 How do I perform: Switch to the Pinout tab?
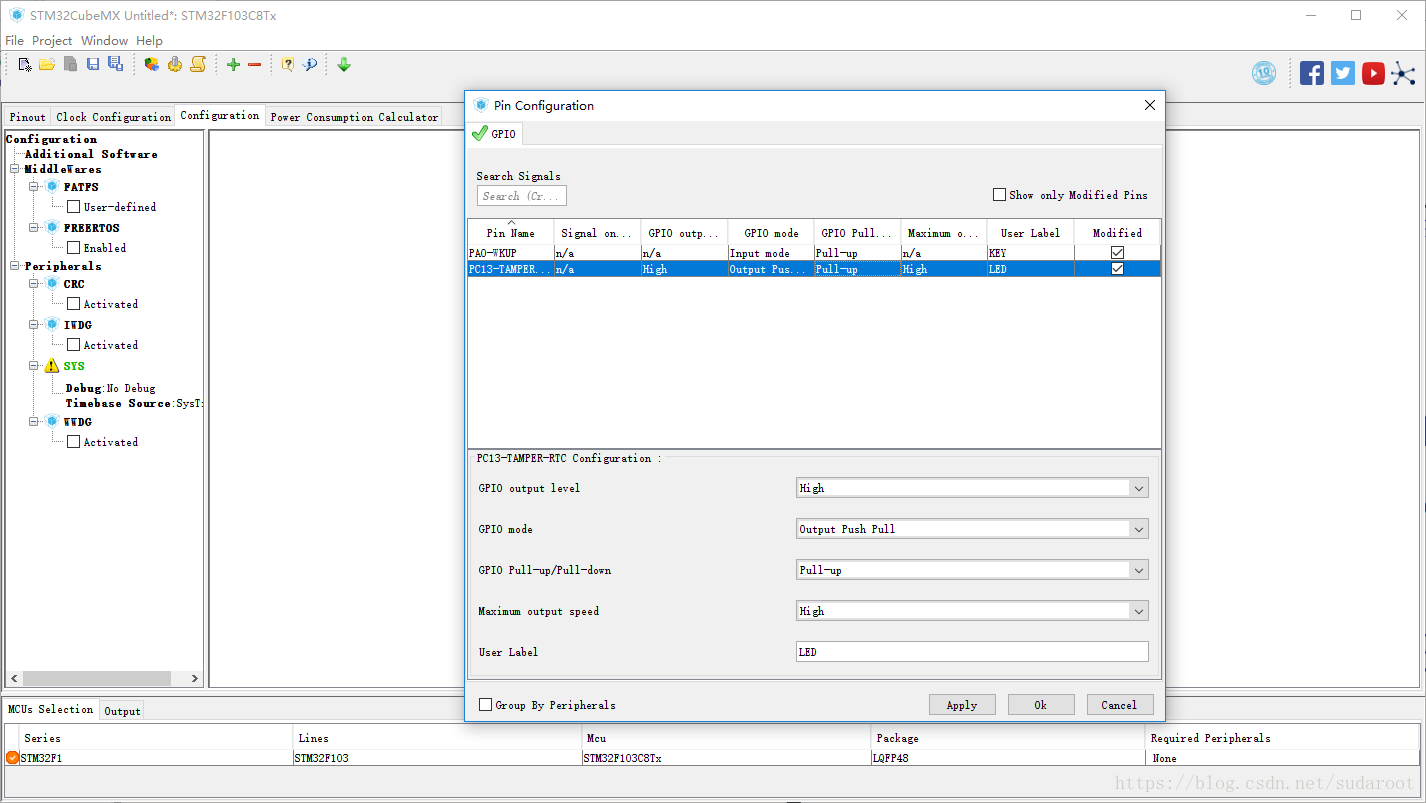(x=28, y=117)
